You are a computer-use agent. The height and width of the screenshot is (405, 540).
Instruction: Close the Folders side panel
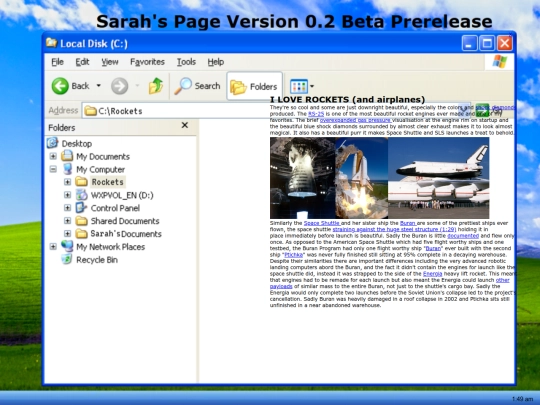(x=185, y=125)
